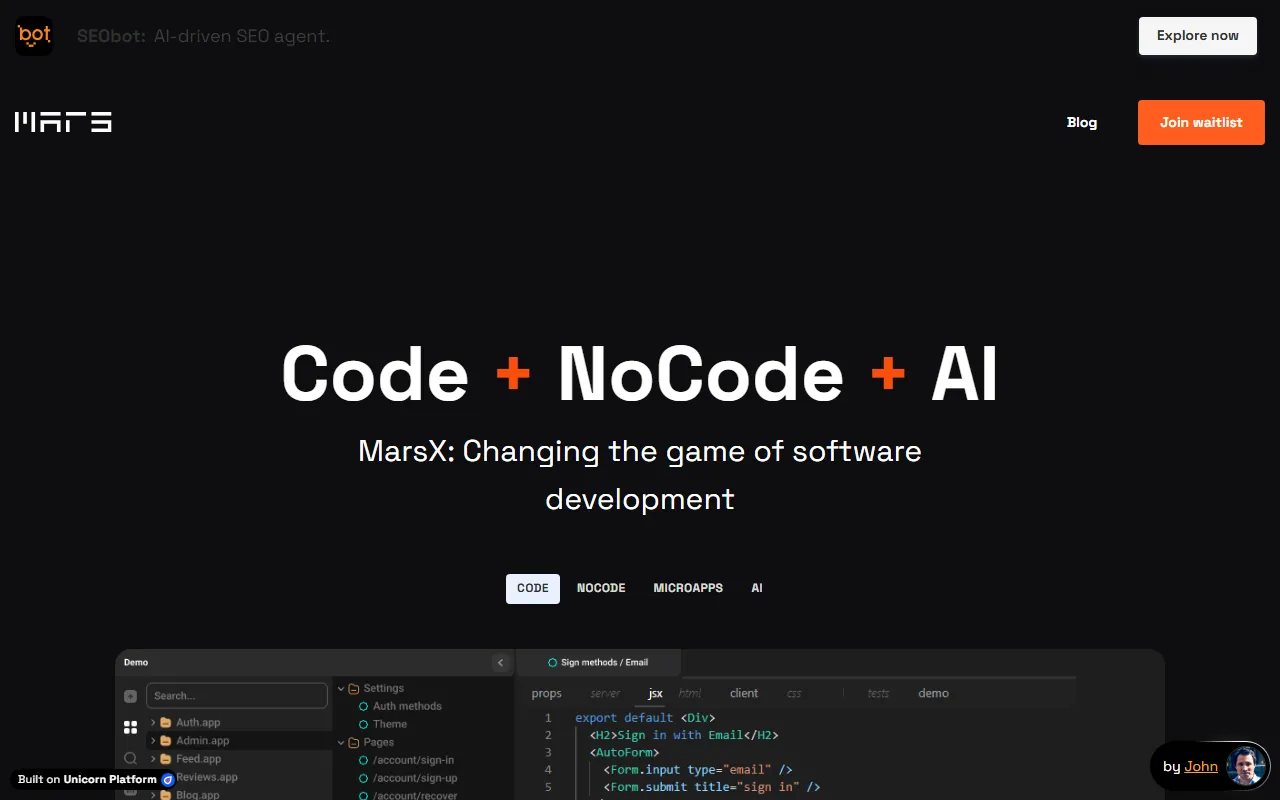The image size is (1280, 800).
Task: Collapse the Settings folder
Action: (x=341, y=688)
